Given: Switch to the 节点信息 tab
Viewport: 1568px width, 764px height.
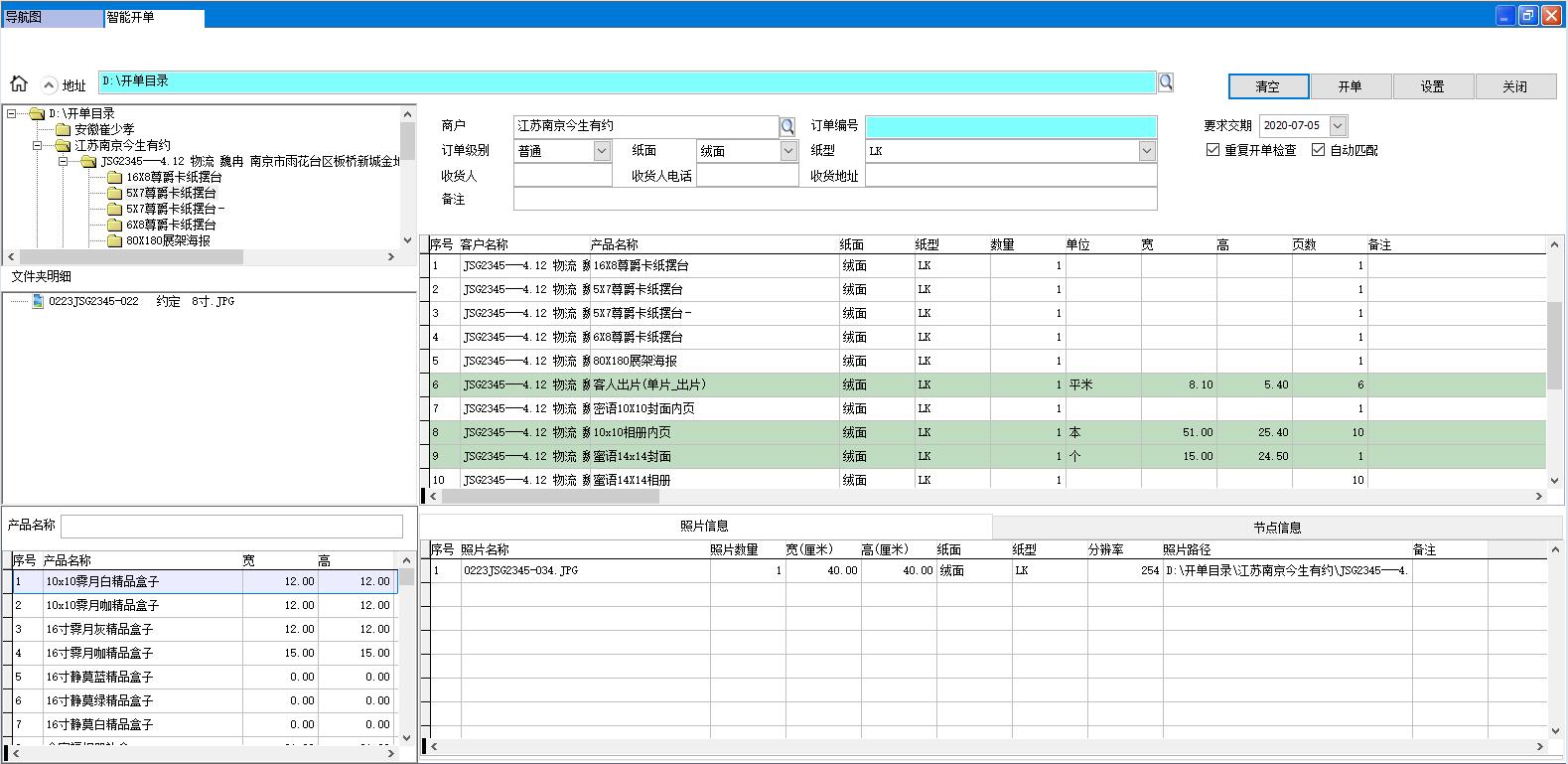Looking at the screenshot, I should click(1276, 528).
